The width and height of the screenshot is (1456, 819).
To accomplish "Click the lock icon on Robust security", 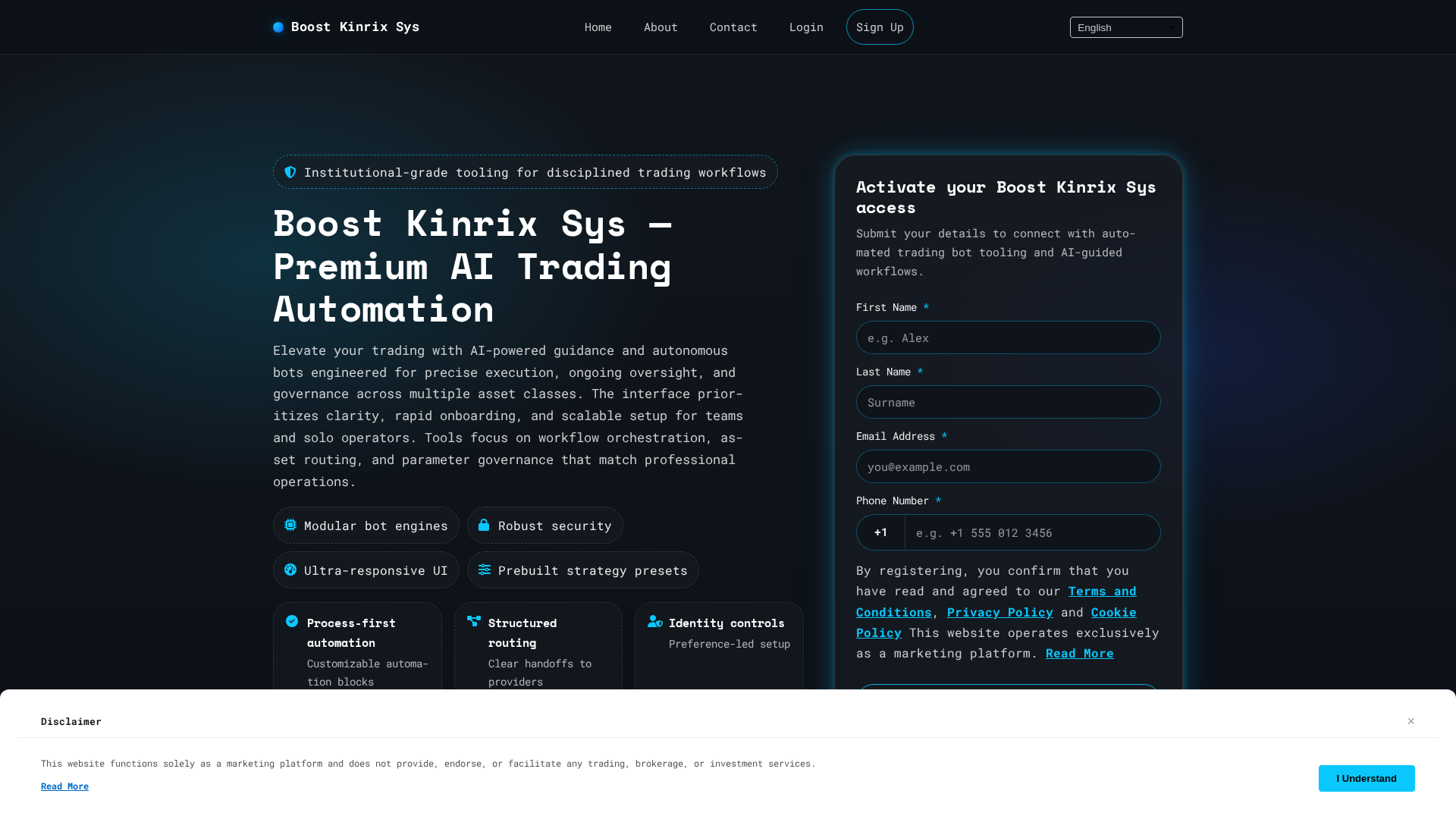I will [x=484, y=525].
